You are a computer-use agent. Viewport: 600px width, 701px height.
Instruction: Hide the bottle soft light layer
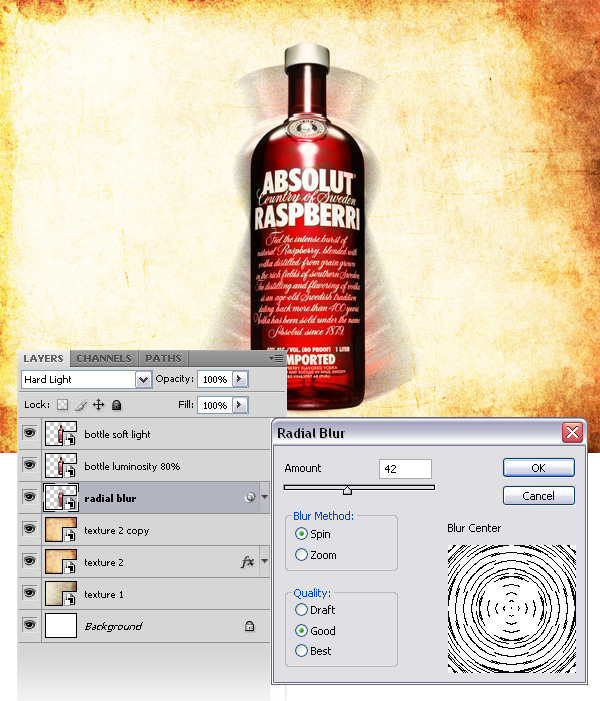30,433
